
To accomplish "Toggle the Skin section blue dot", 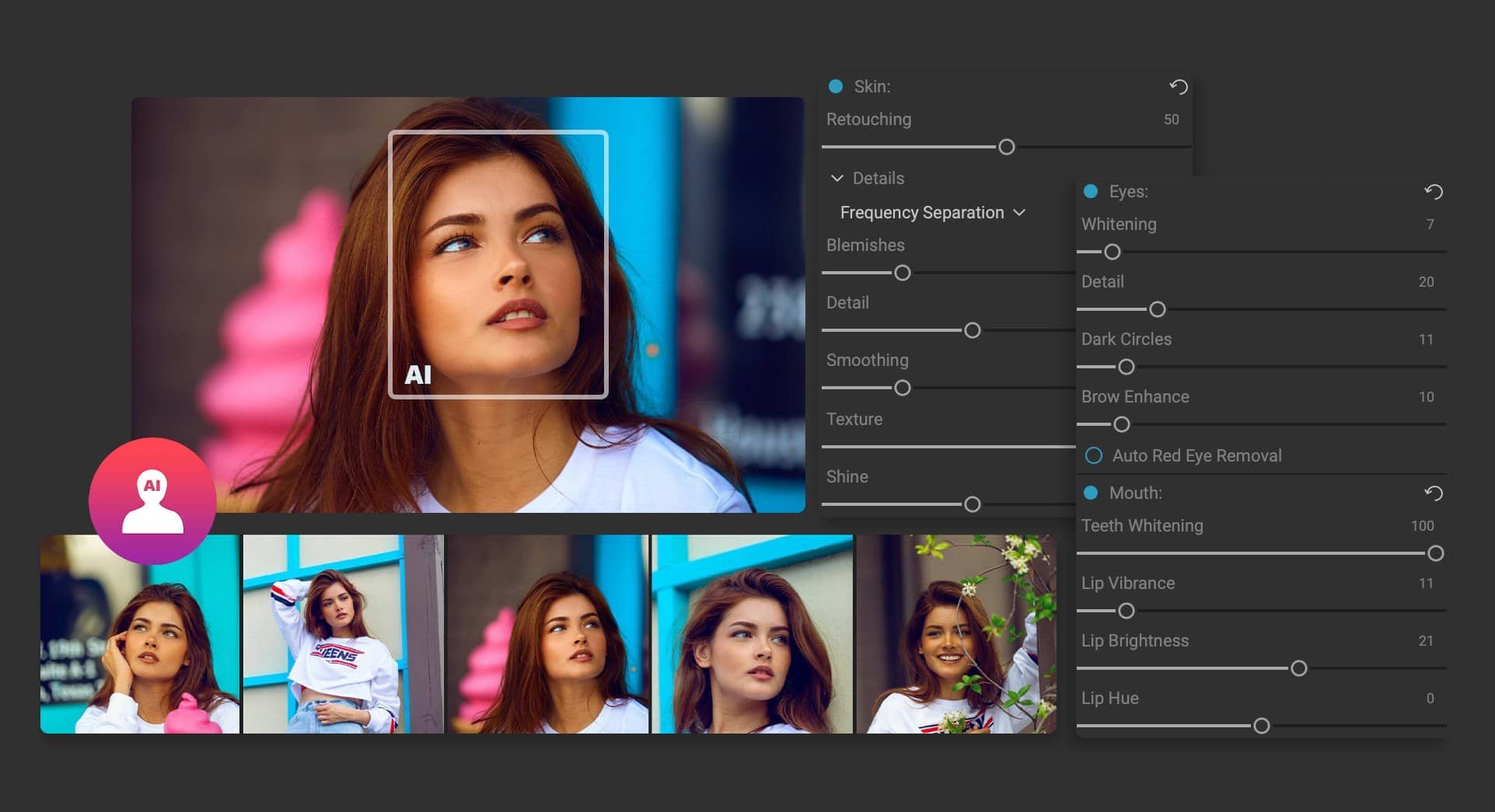I will click(836, 86).
